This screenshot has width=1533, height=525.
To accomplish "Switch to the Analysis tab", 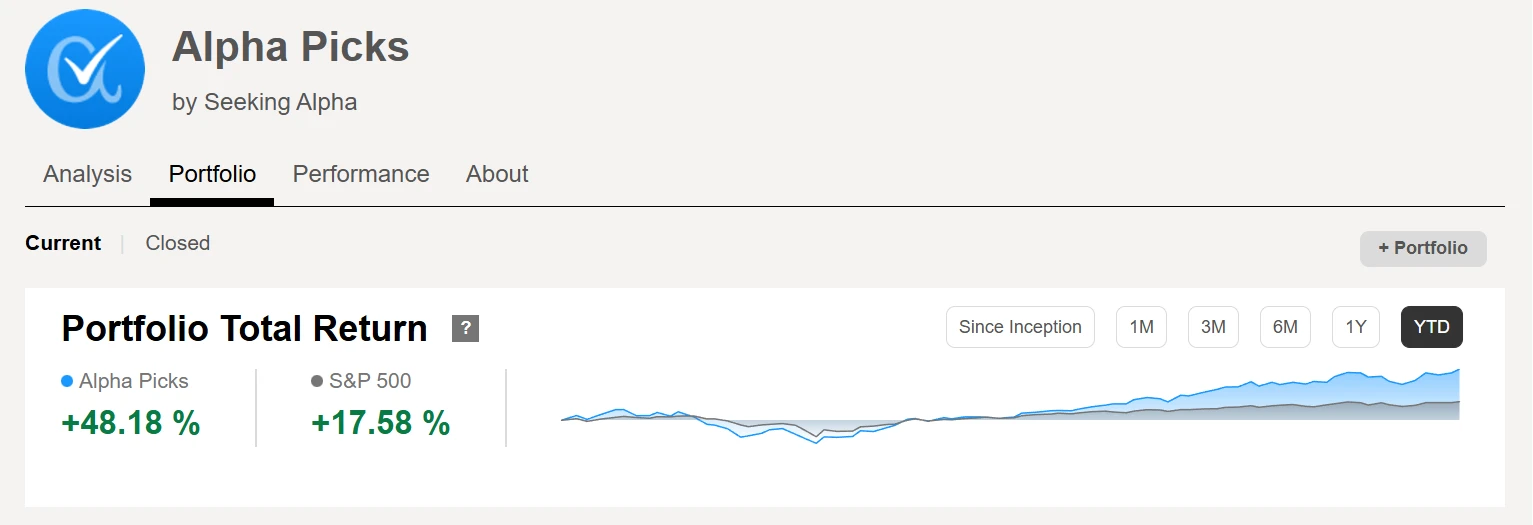I will 87,174.
